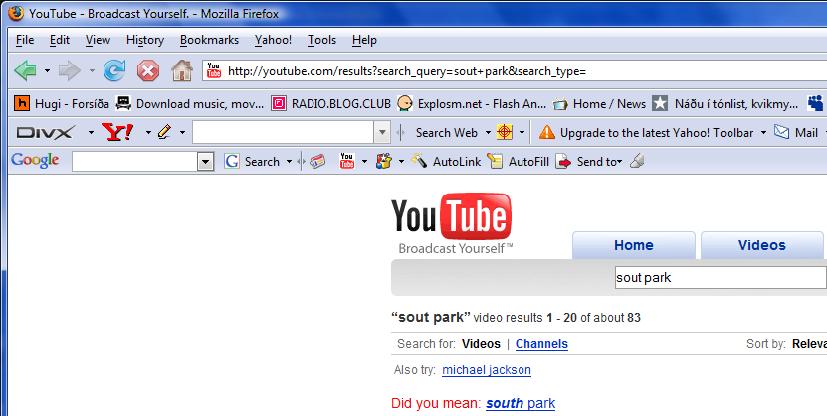Open the RADIO.BLOG.CLUB bookmark
The width and height of the screenshot is (827, 416).
pos(331,103)
